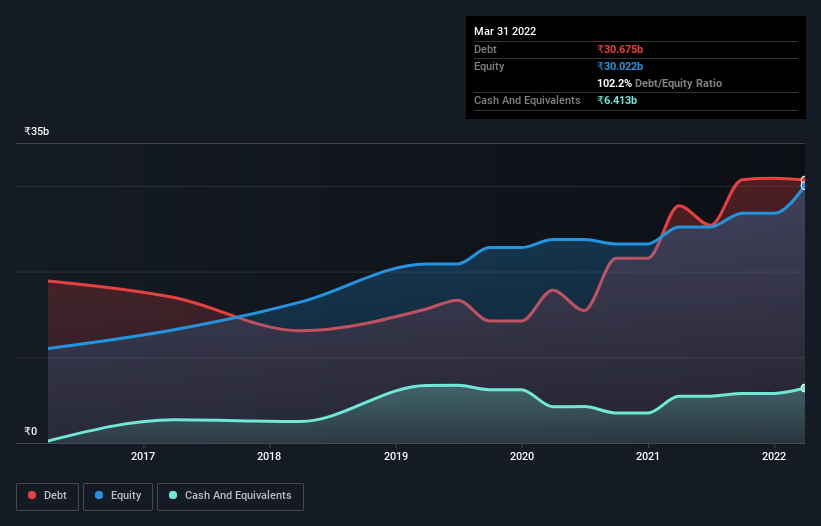Click the ₹30.022b equity value
Image resolution: width=821 pixels, height=526 pixels.
(x=620, y=66)
